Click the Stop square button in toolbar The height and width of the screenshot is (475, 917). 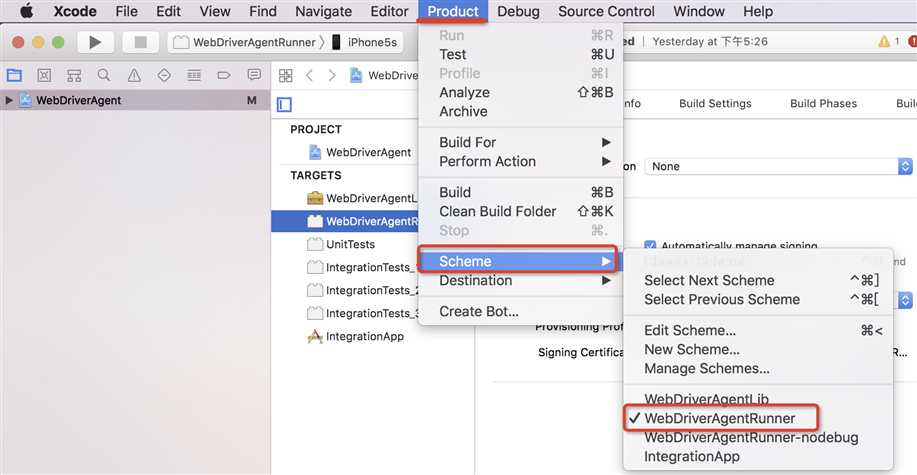click(140, 42)
